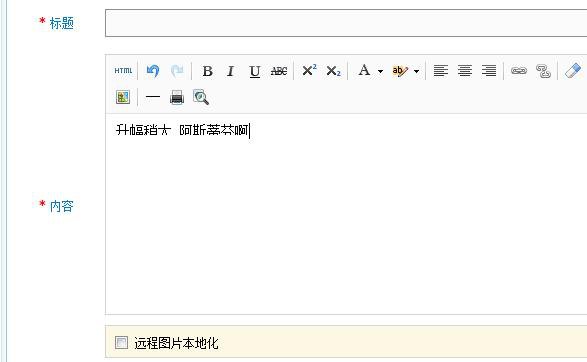The height and width of the screenshot is (362, 587).
Task: Switch to HTML source mode
Action: coord(123,70)
